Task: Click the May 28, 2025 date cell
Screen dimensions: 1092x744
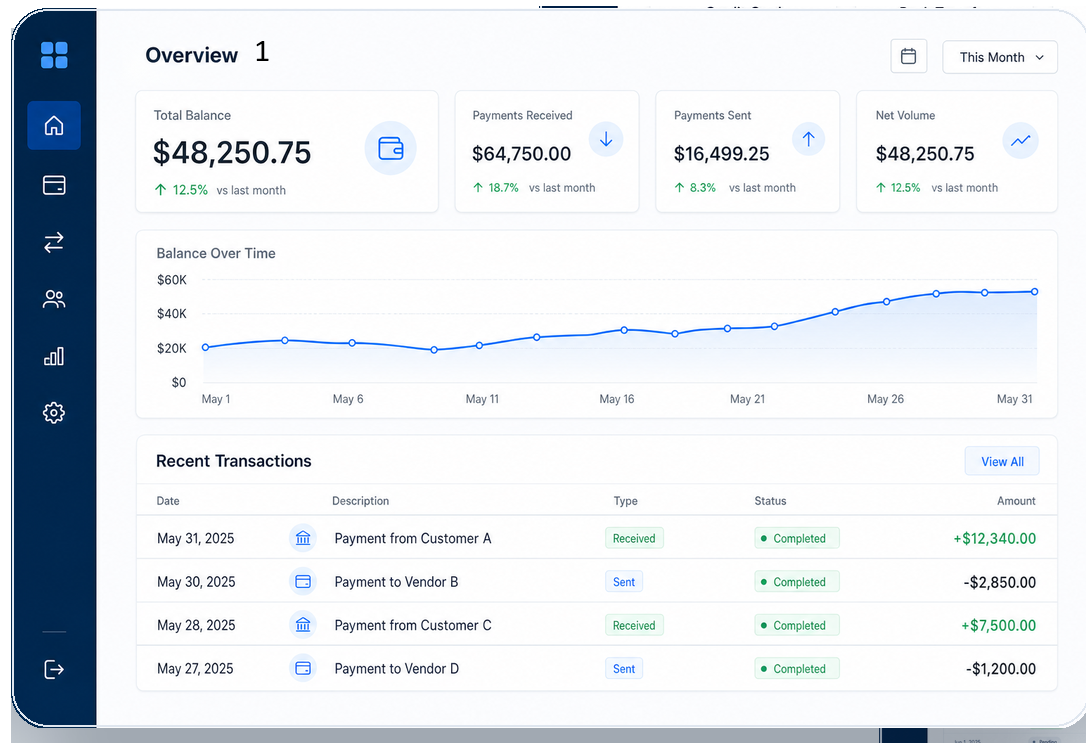Action: point(196,626)
